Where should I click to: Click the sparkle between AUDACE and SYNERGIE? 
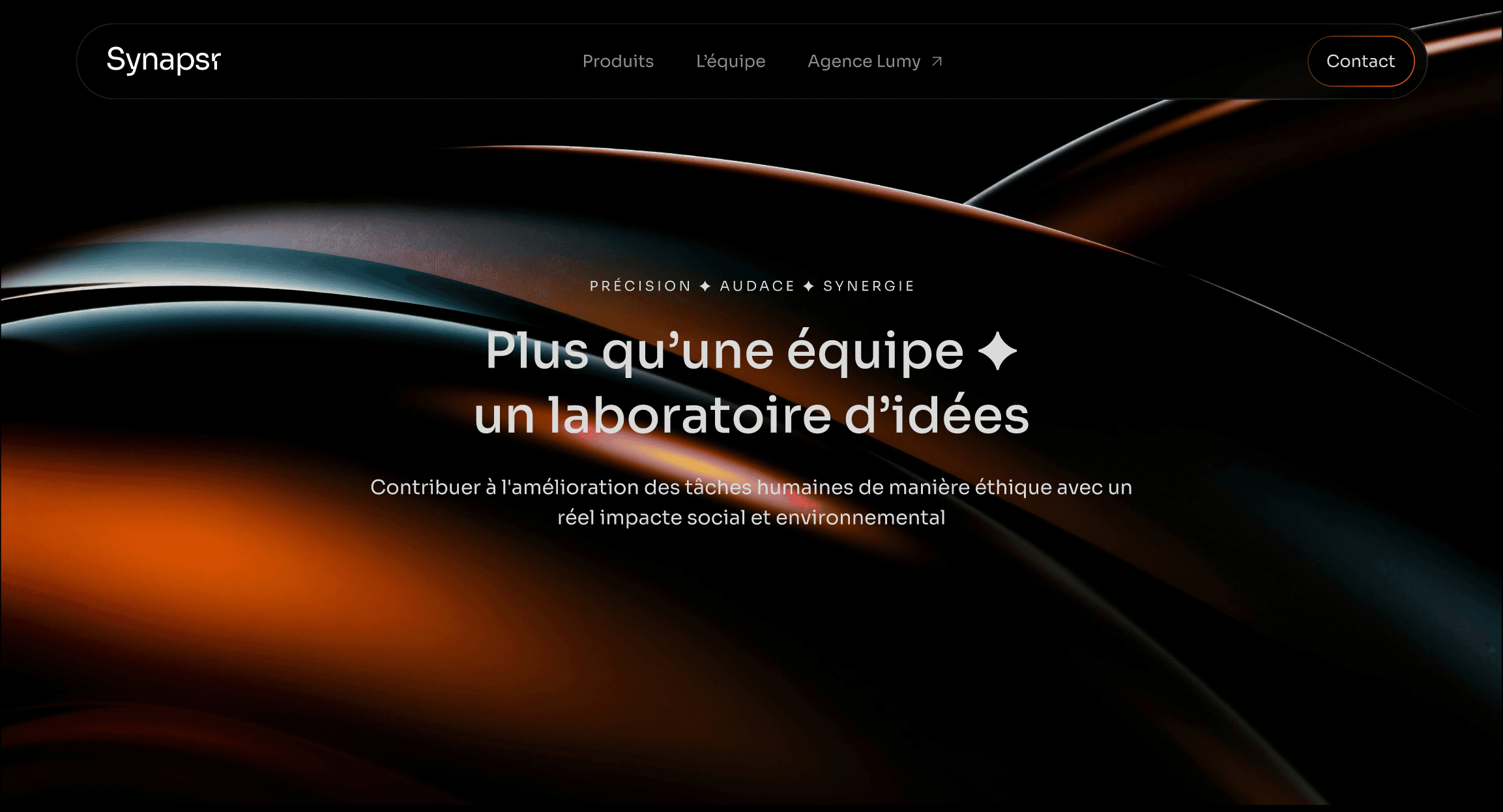809,286
